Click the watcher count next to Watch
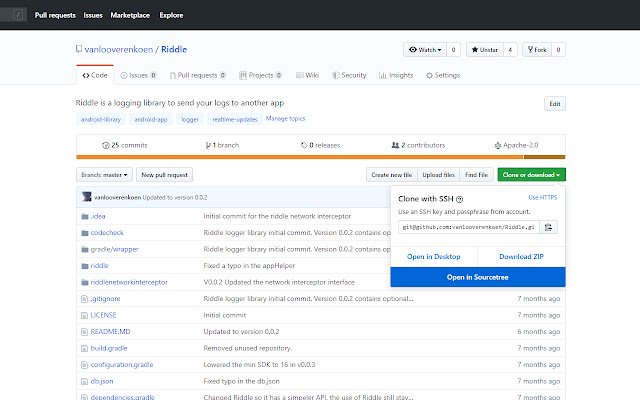Viewport: 640px width, 400px height. pyautogui.click(x=453, y=50)
